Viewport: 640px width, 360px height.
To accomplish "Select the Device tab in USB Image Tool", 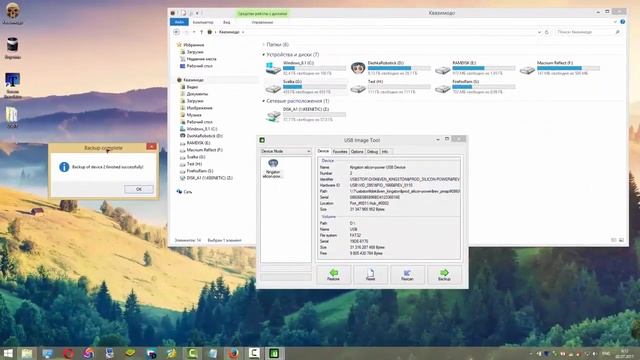I will tap(323, 151).
